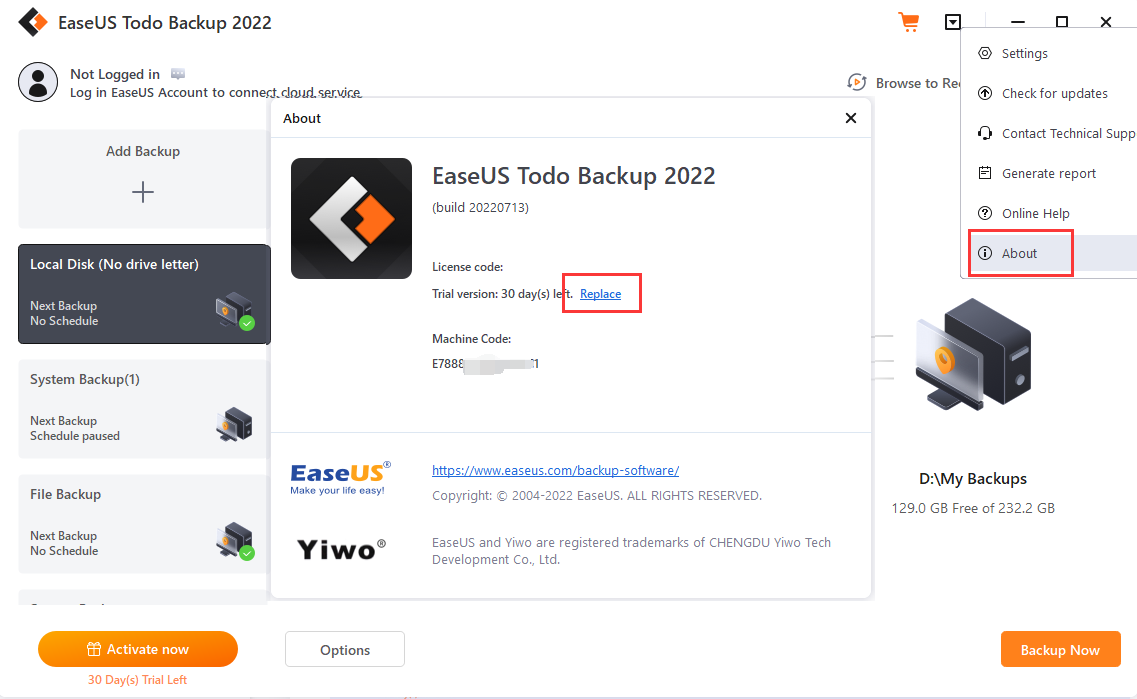Click the user account avatar icon
The height and width of the screenshot is (699, 1137).
[38, 82]
